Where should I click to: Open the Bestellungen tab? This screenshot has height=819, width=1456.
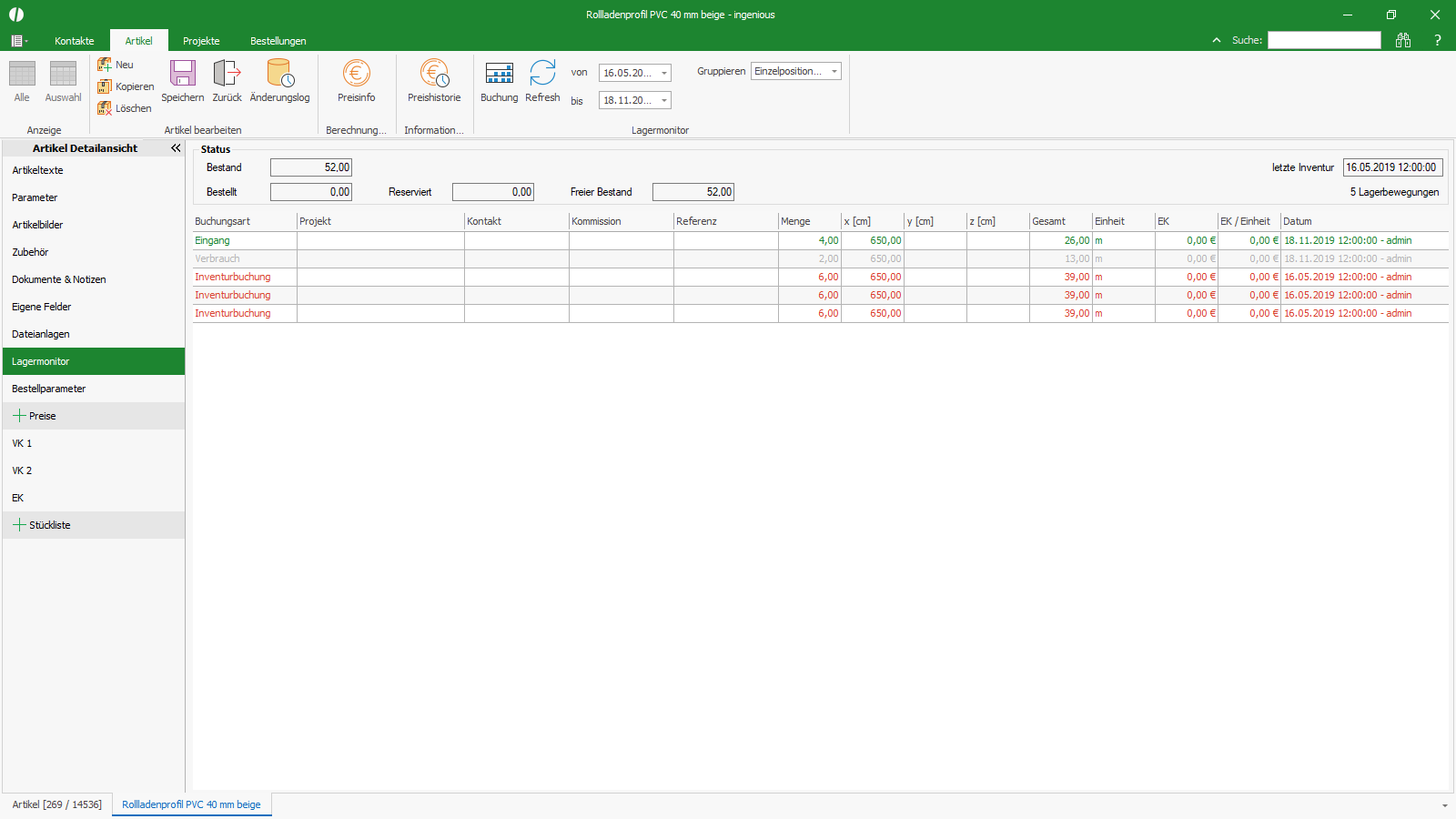pyautogui.click(x=278, y=40)
